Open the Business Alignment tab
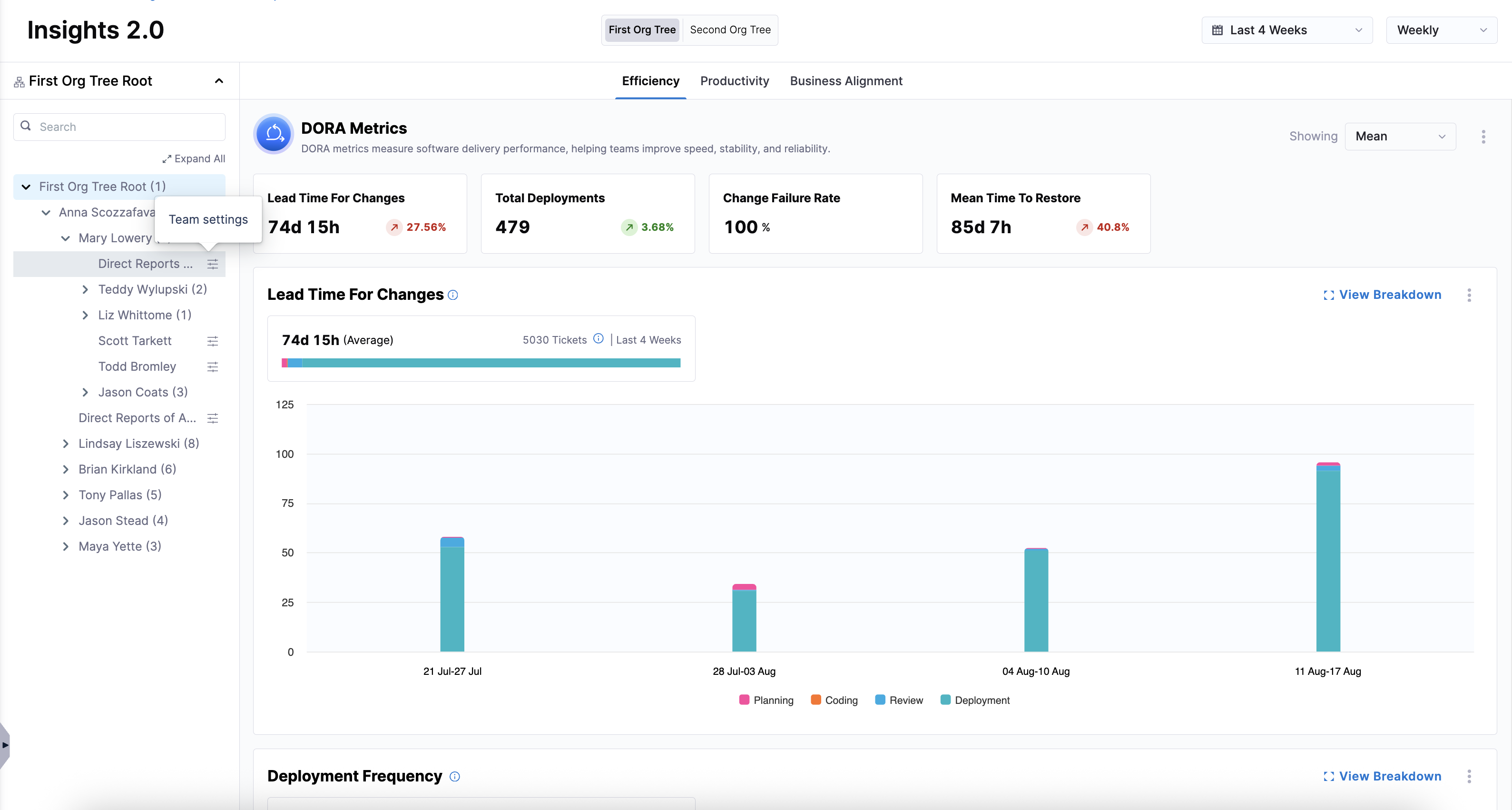Screen dimensions: 1512x810 (846, 81)
